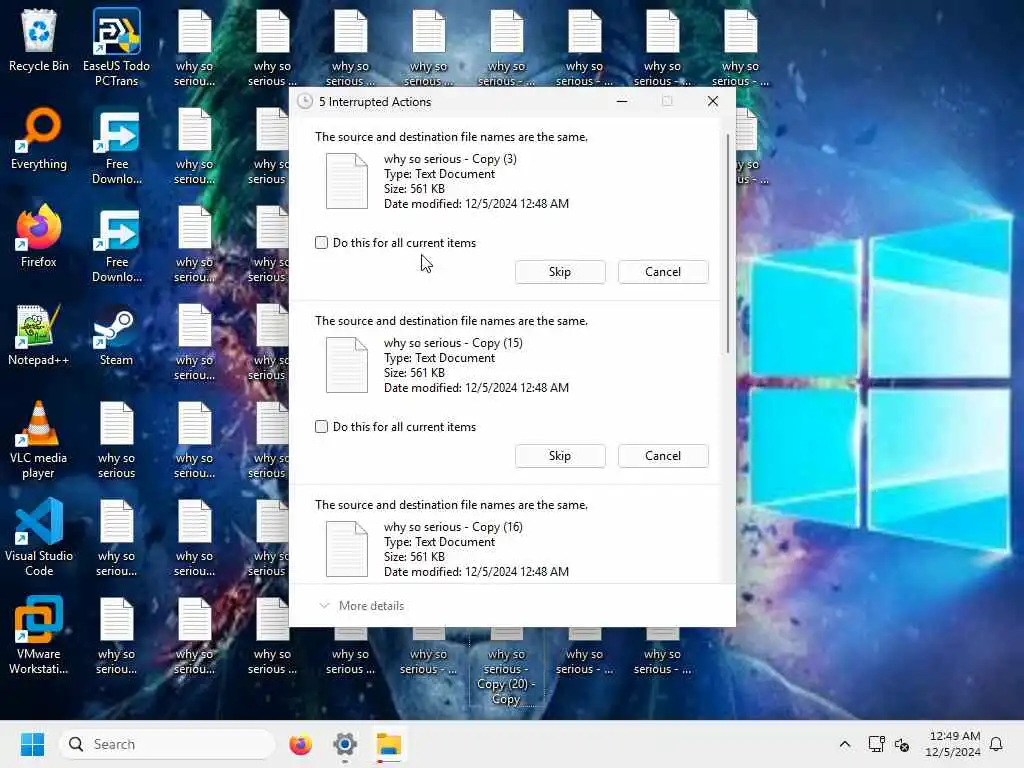The width and height of the screenshot is (1024, 768).
Task: Click the taskbar Search box
Action: tap(167, 744)
